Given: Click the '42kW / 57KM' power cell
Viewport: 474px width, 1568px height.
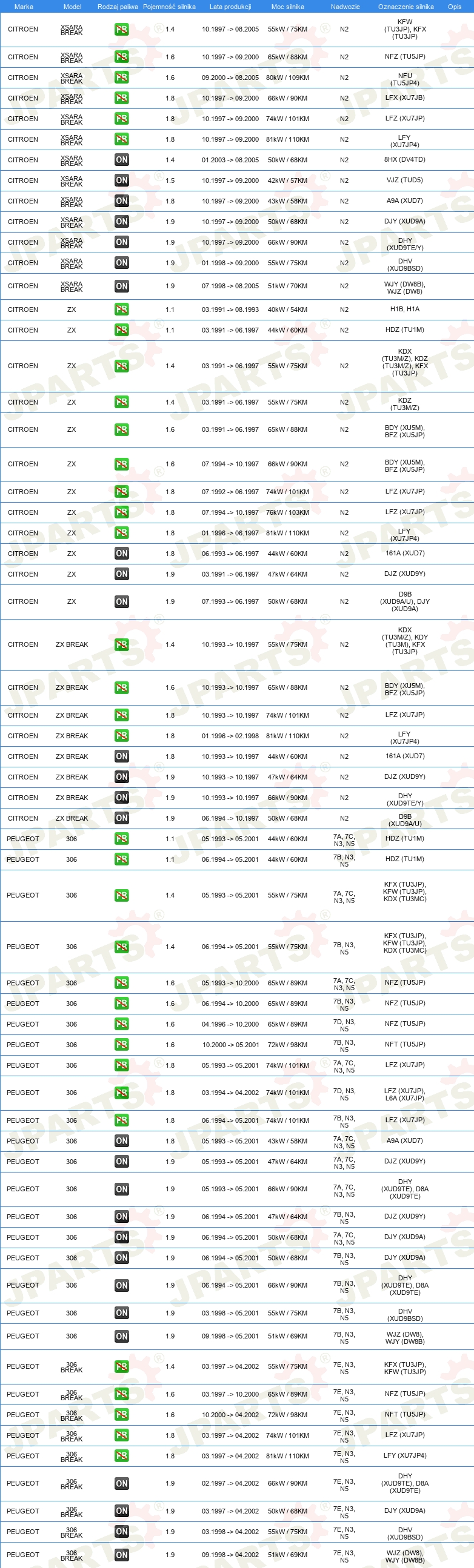Looking at the screenshot, I should click(287, 180).
